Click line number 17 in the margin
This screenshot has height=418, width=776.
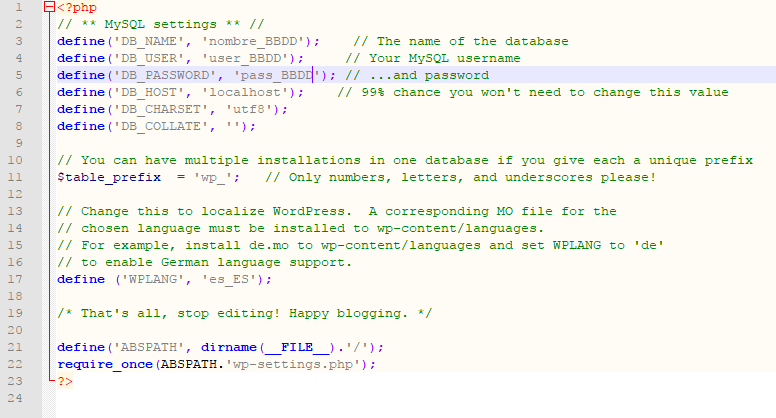15,279
